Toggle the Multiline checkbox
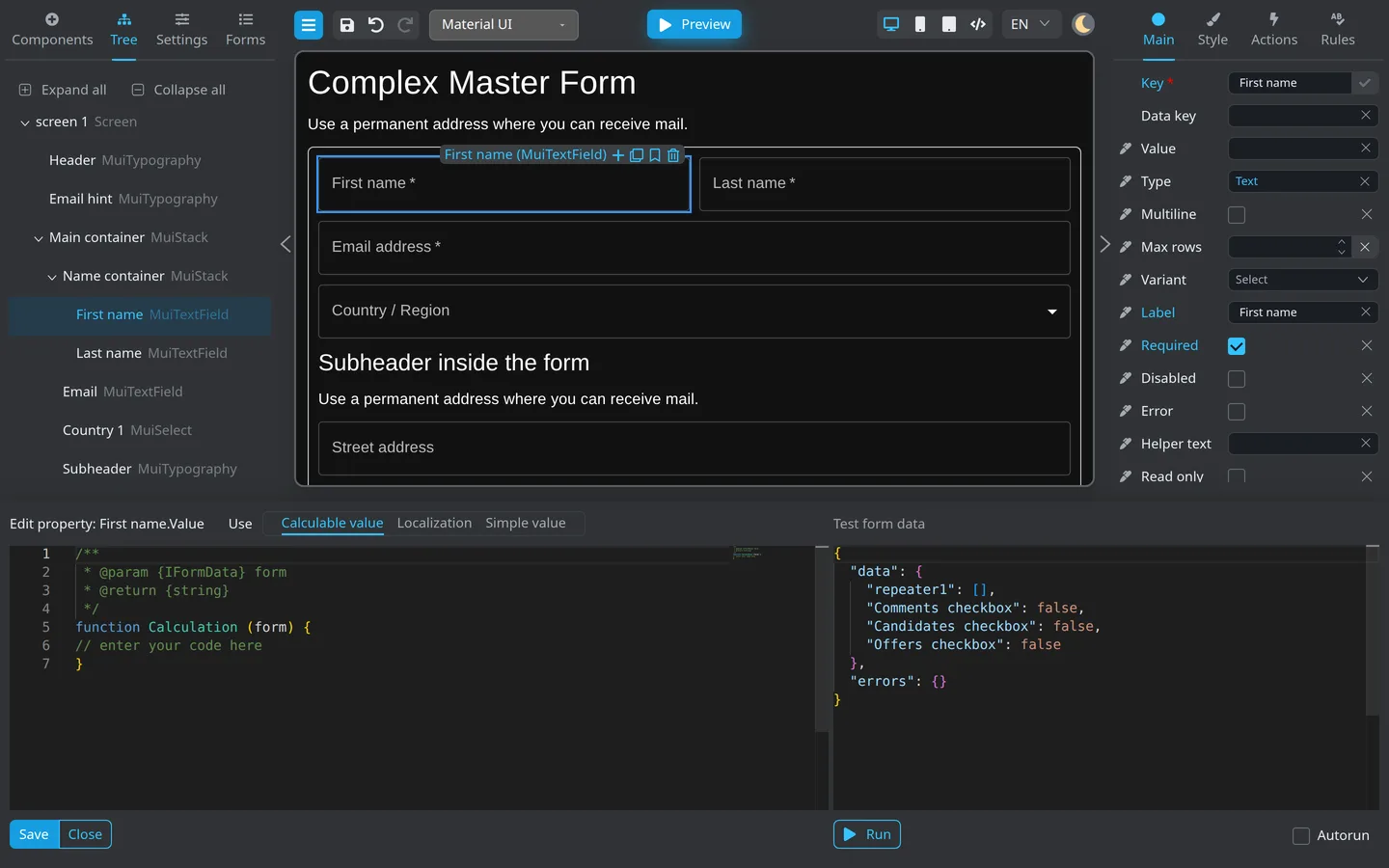The image size is (1389, 868). [1237, 215]
